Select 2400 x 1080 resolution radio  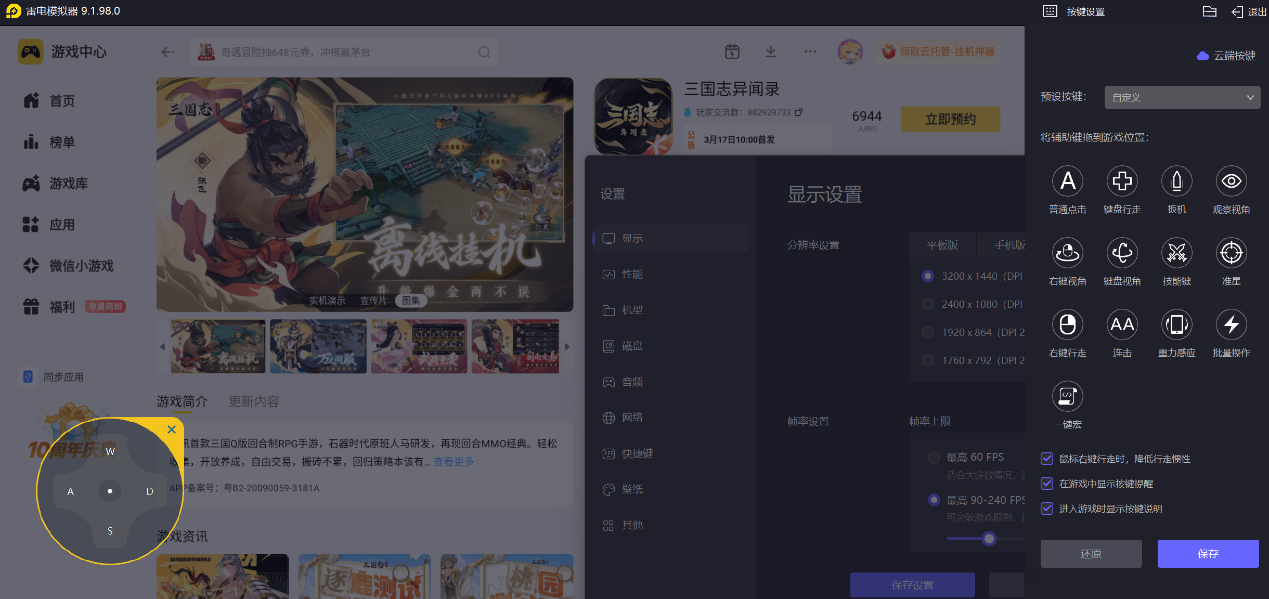tap(928, 304)
